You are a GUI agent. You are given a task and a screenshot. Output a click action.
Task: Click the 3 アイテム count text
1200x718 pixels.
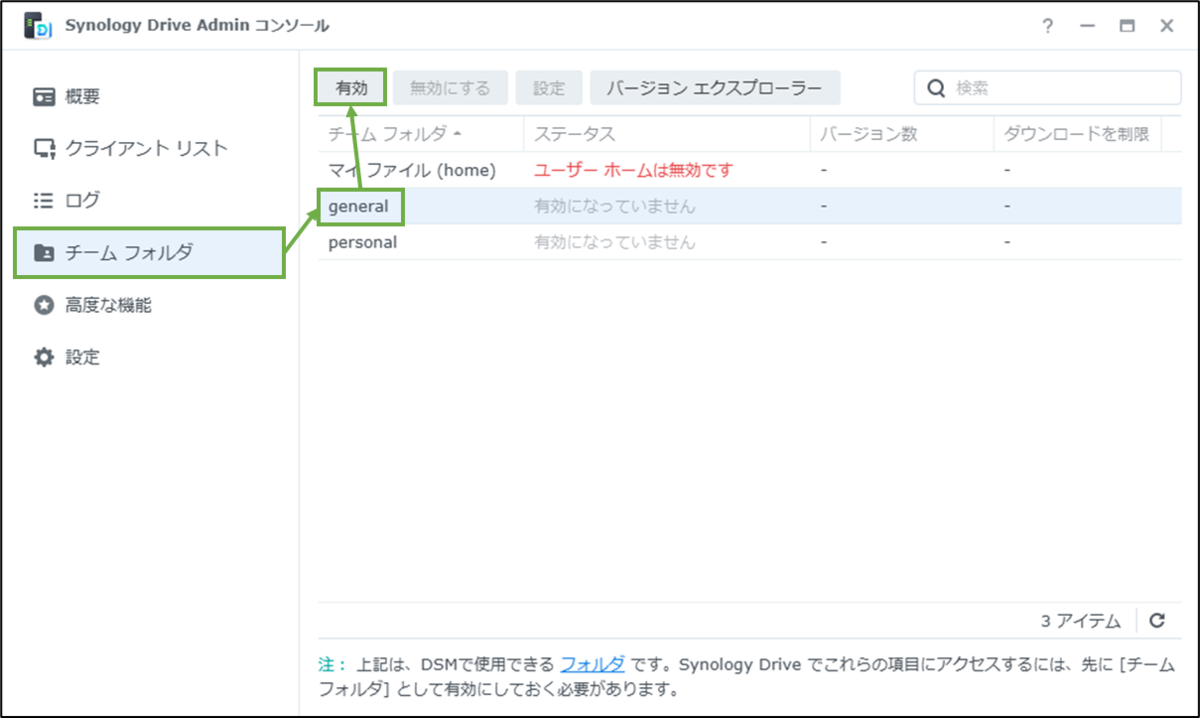tap(1081, 621)
